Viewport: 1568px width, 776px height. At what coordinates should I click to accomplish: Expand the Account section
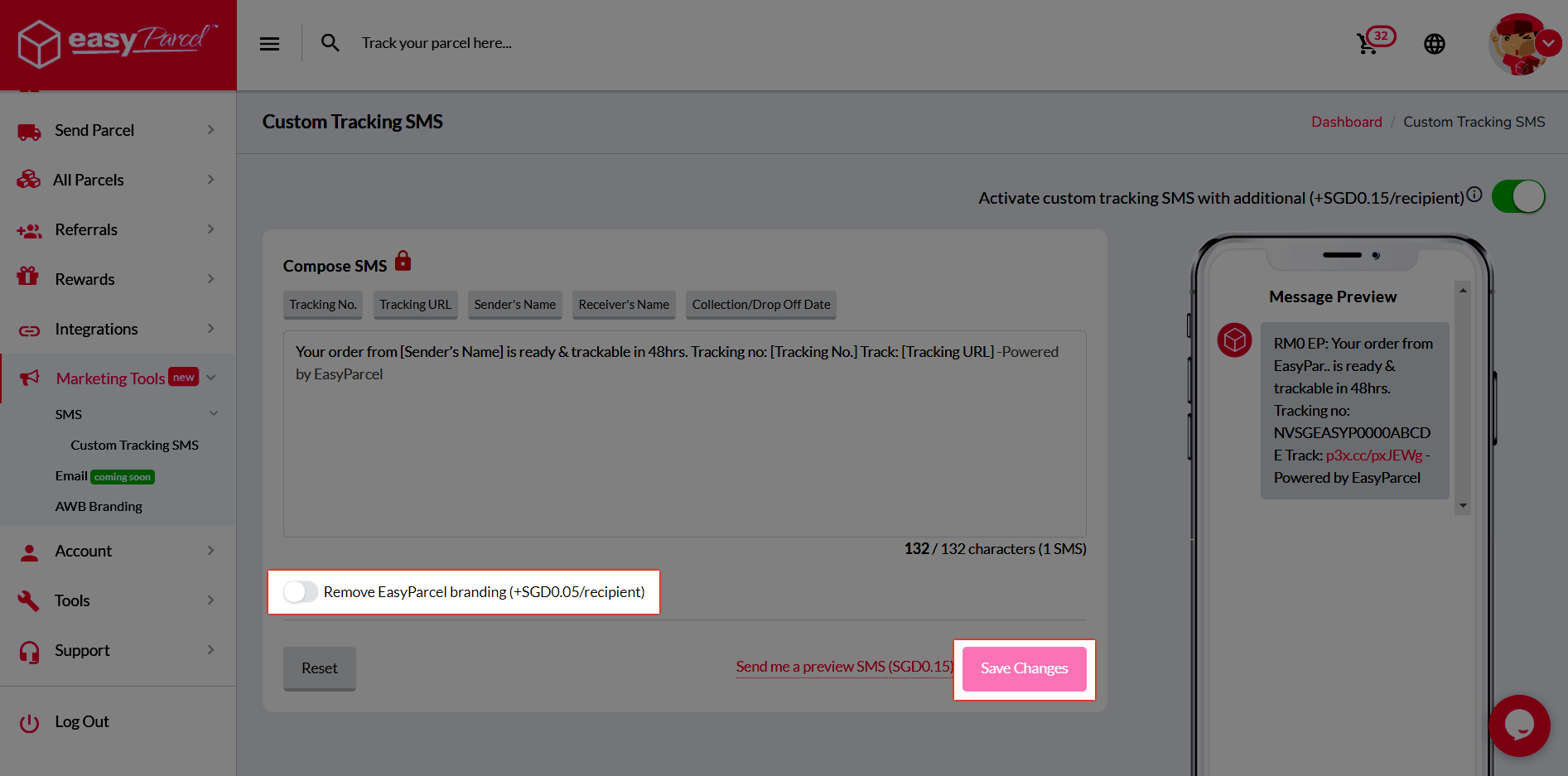pyautogui.click(x=83, y=551)
